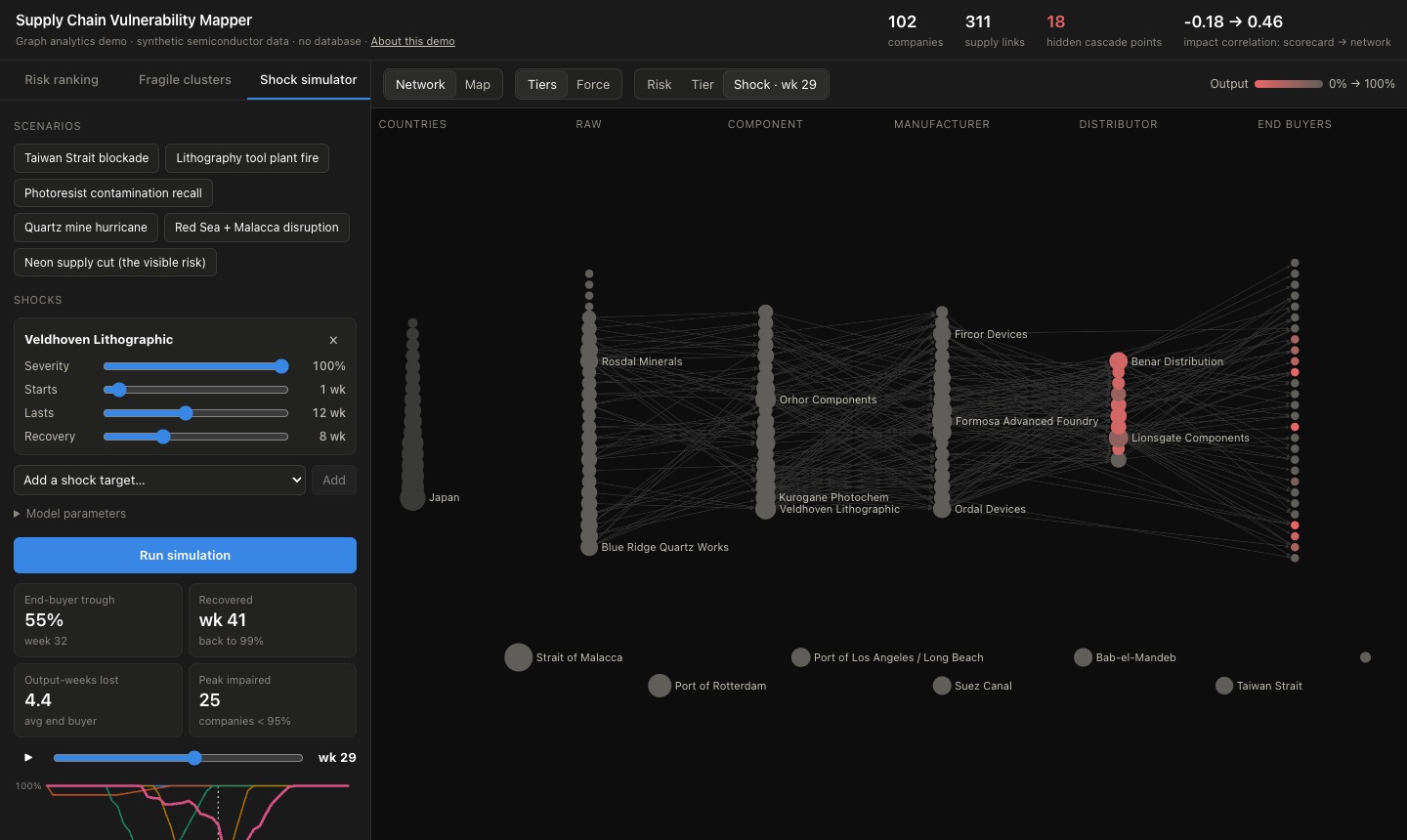Screen dimensions: 1407x840
Task: Select the Tiers layout
Action: click(542, 84)
